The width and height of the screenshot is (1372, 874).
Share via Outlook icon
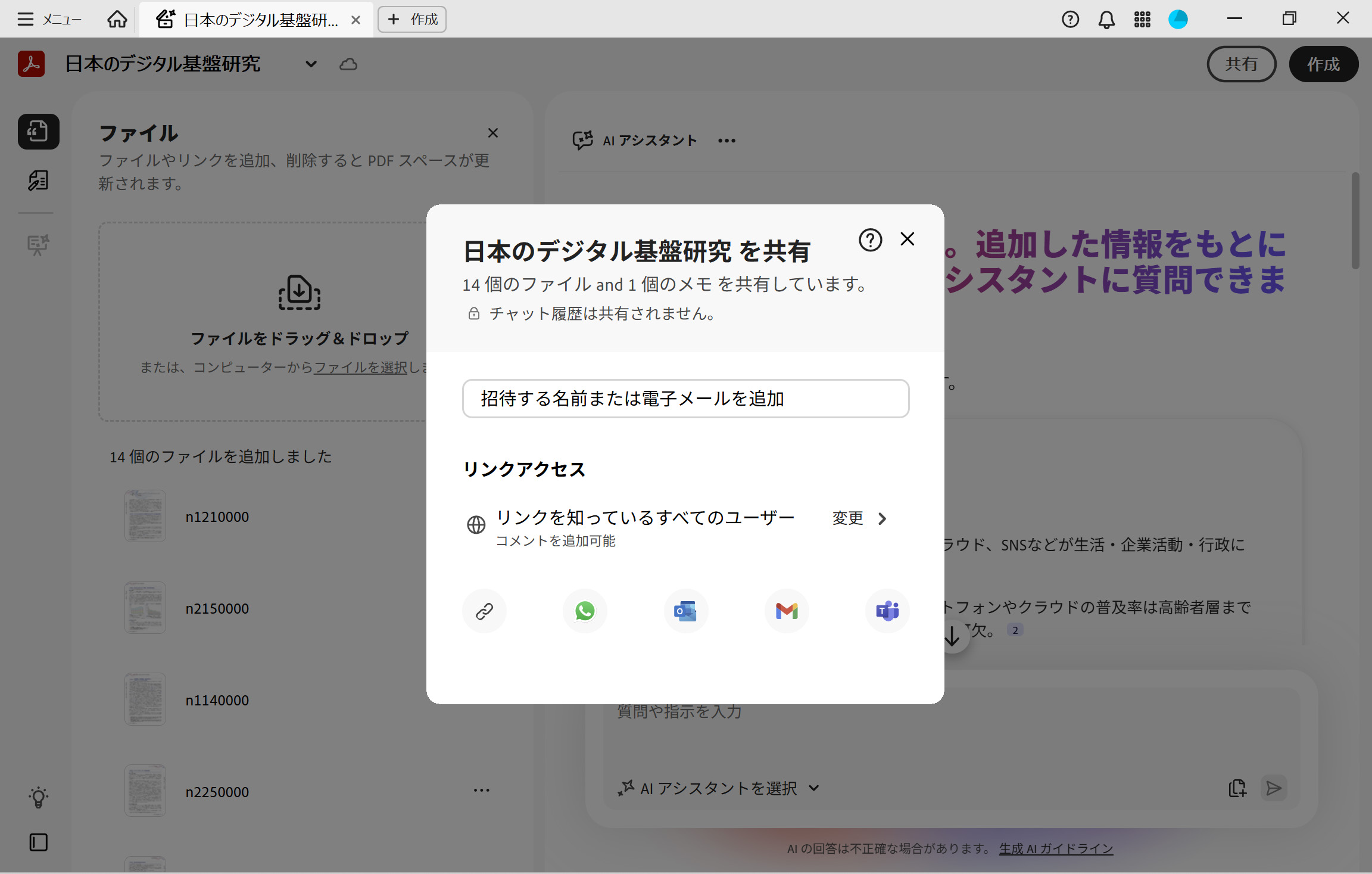click(685, 611)
